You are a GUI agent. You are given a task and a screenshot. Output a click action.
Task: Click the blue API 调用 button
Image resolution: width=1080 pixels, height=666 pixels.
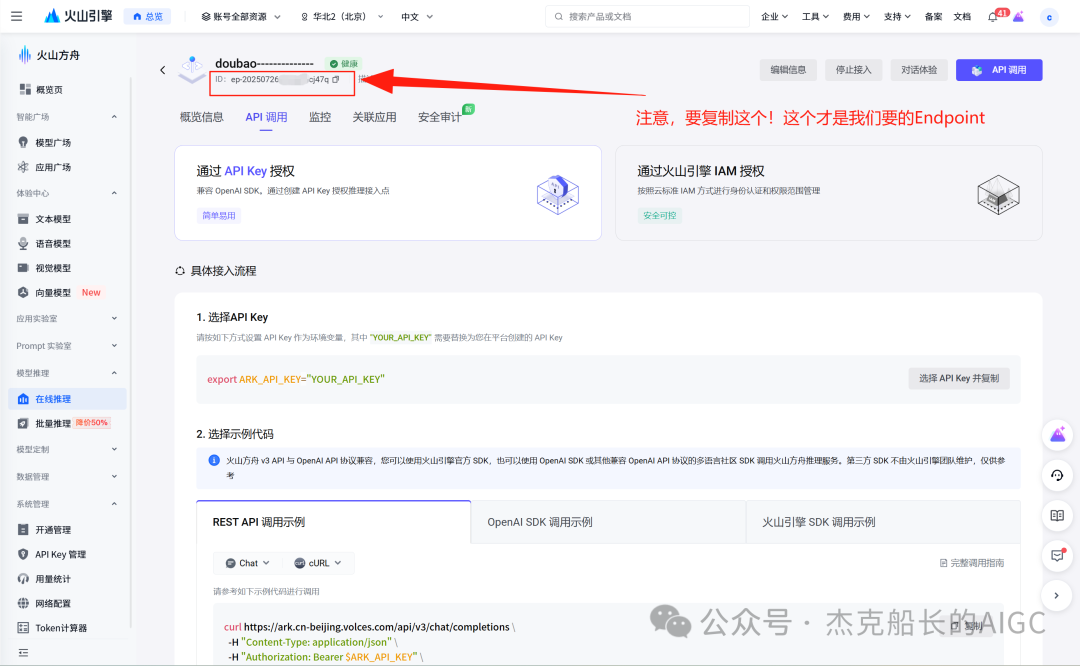[999, 70]
